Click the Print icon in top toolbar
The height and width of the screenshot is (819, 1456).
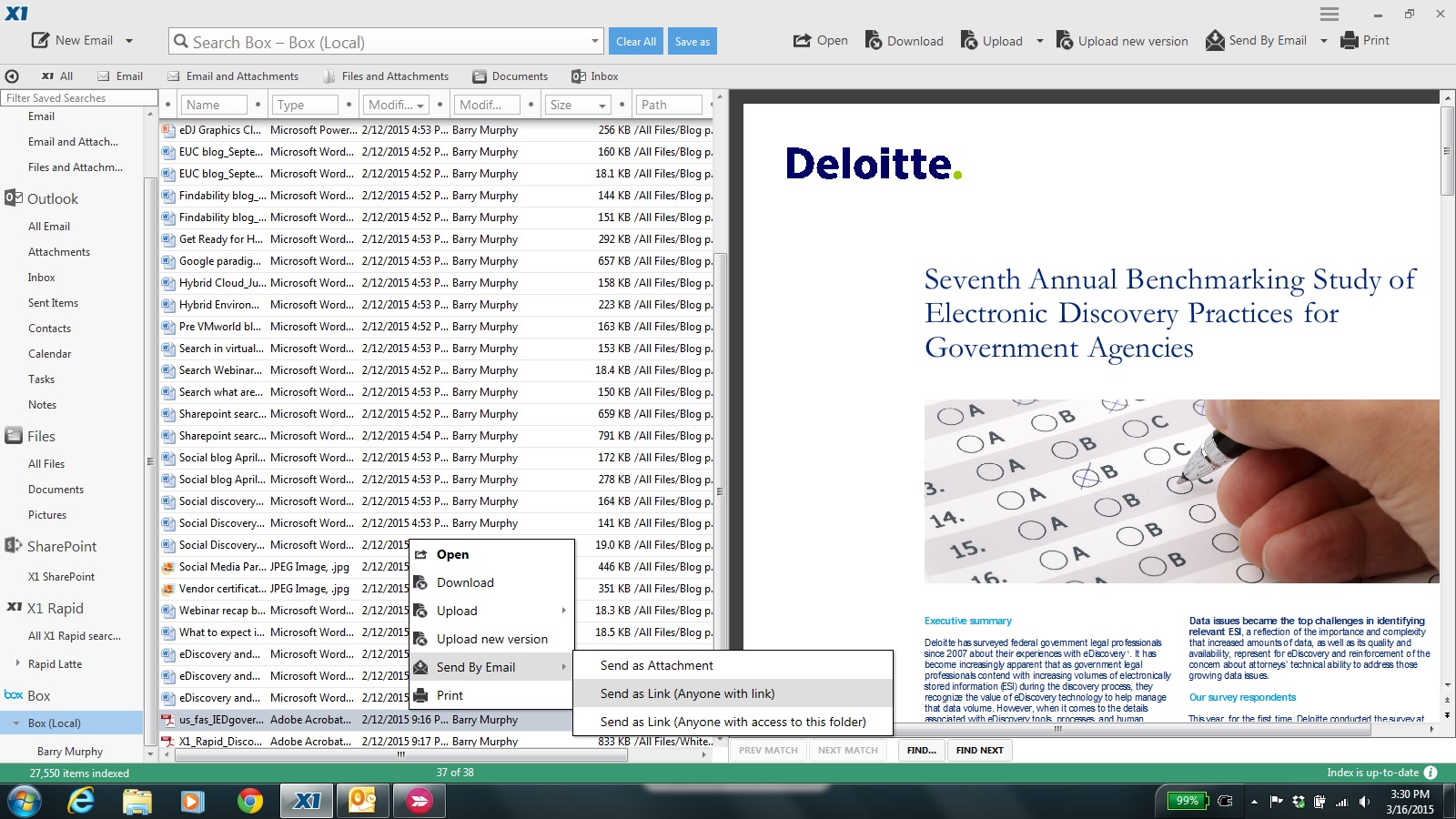(x=1350, y=40)
